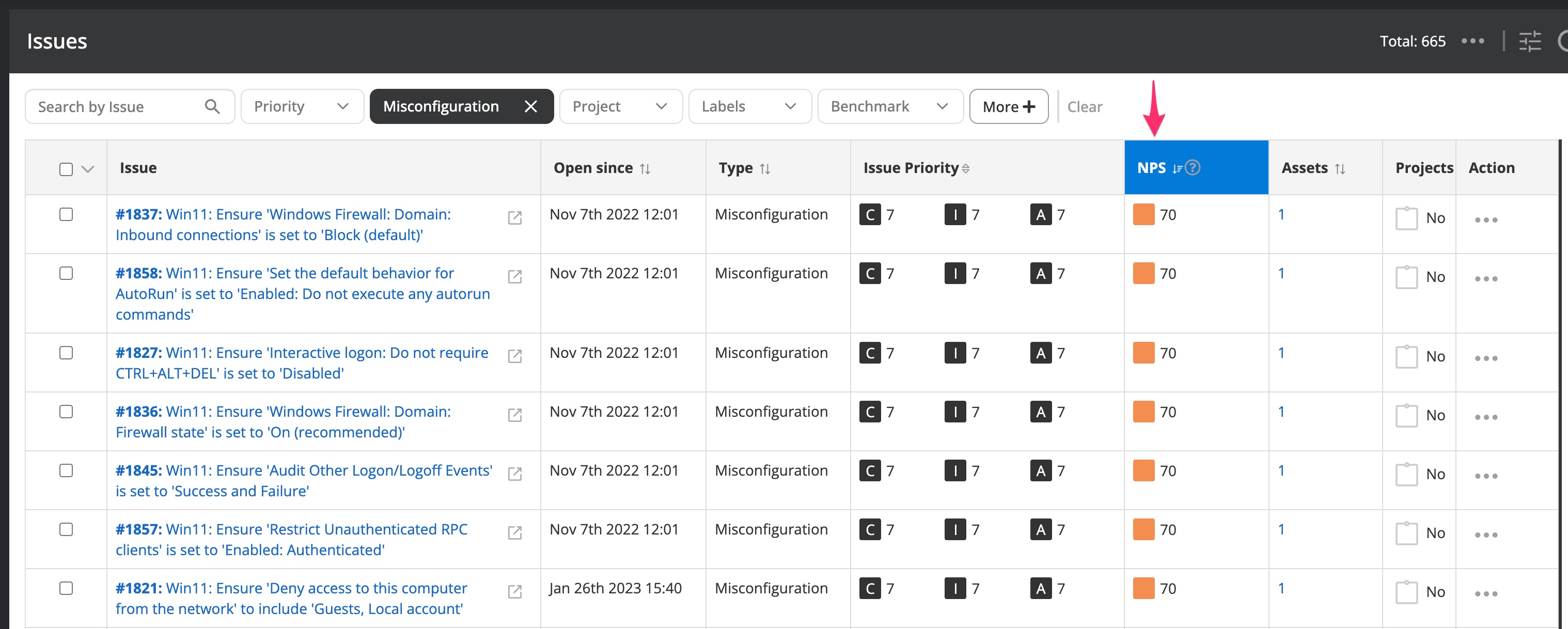1568x629 pixels.
Task: Click the search magnifier icon
Action: 212,106
